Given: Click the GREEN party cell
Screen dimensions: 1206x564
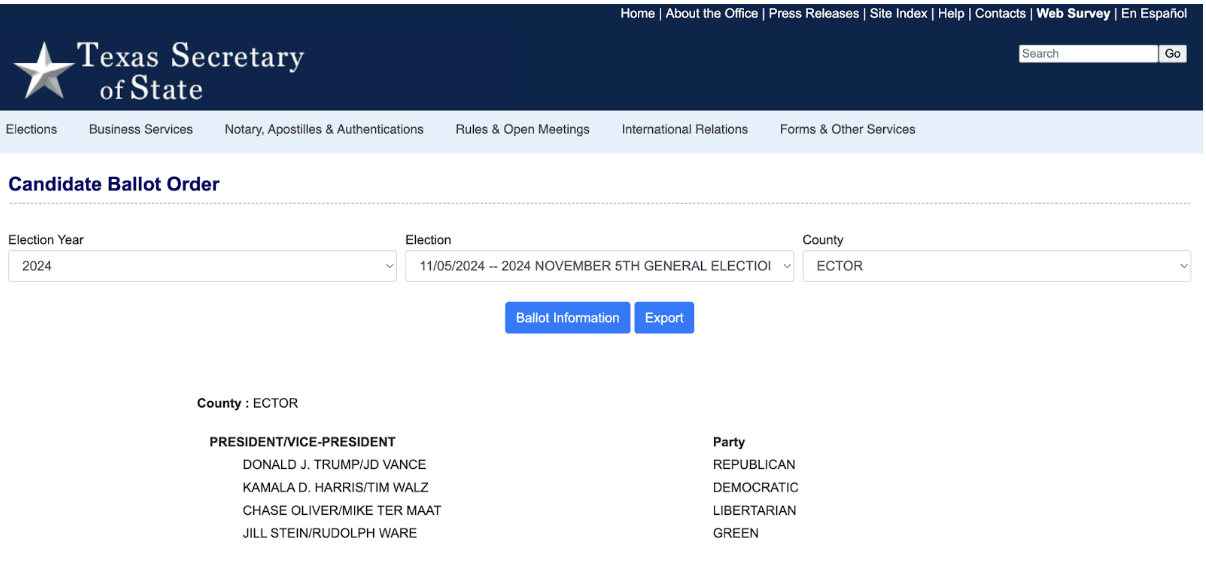Looking at the screenshot, I should [736, 534].
